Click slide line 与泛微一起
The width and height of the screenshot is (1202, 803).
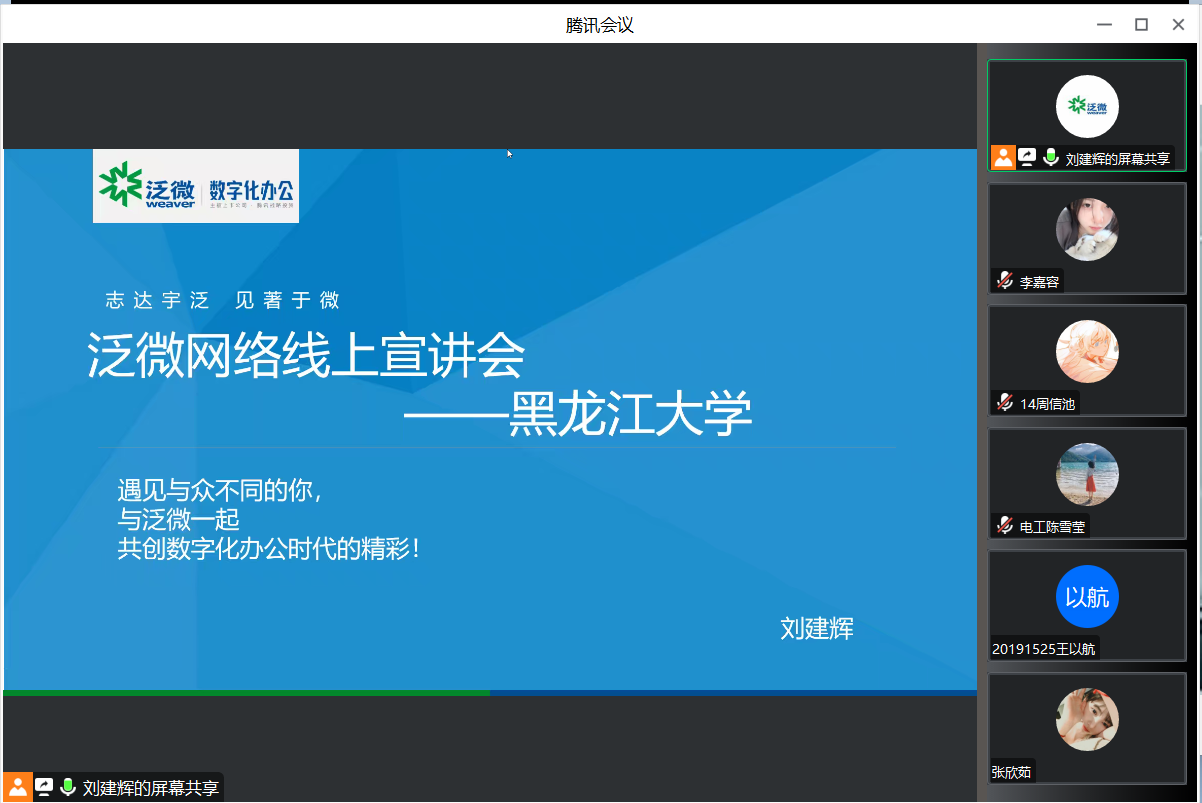coord(178,520)
